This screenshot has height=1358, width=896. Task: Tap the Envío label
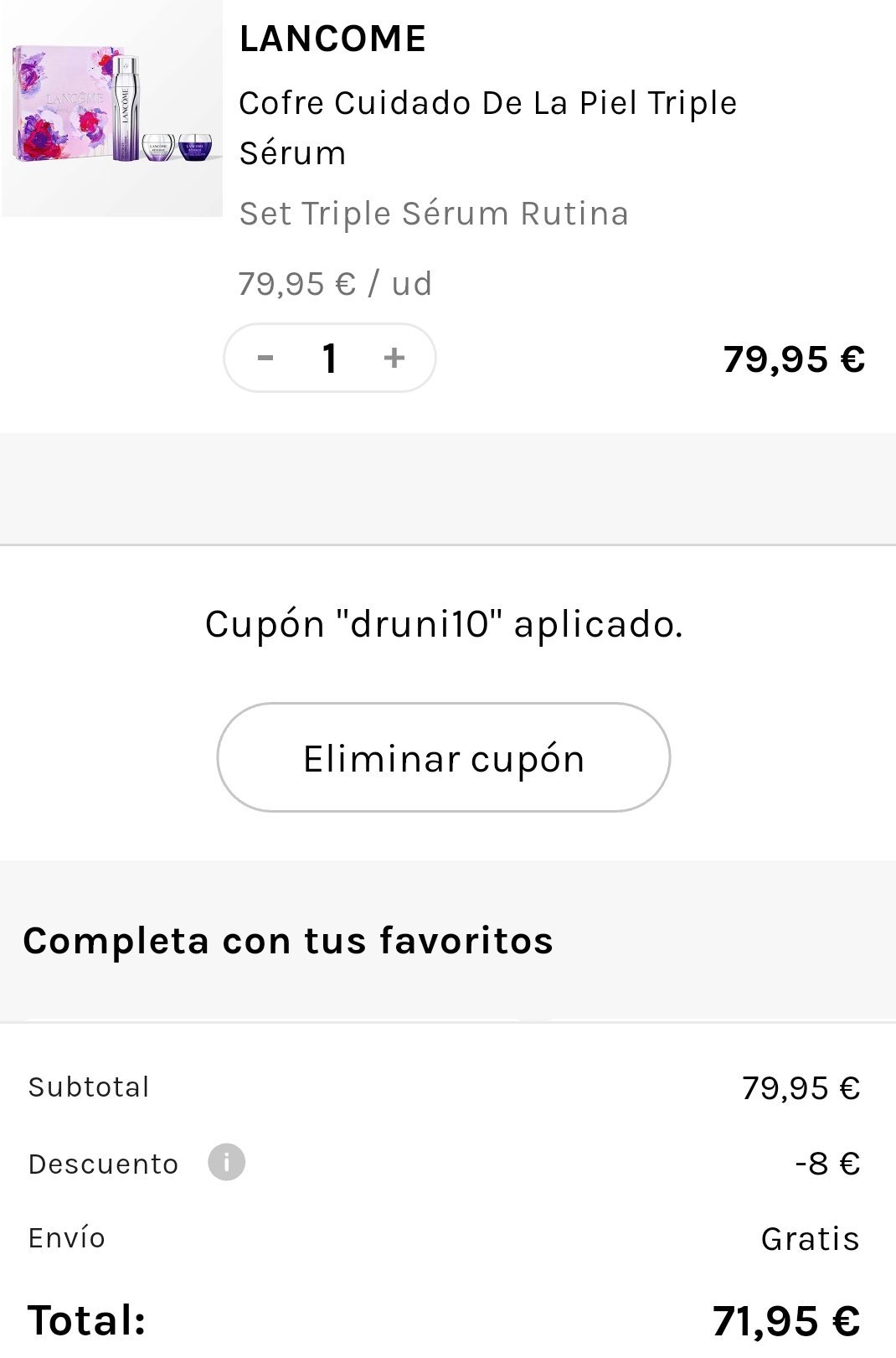(67, 1238)
